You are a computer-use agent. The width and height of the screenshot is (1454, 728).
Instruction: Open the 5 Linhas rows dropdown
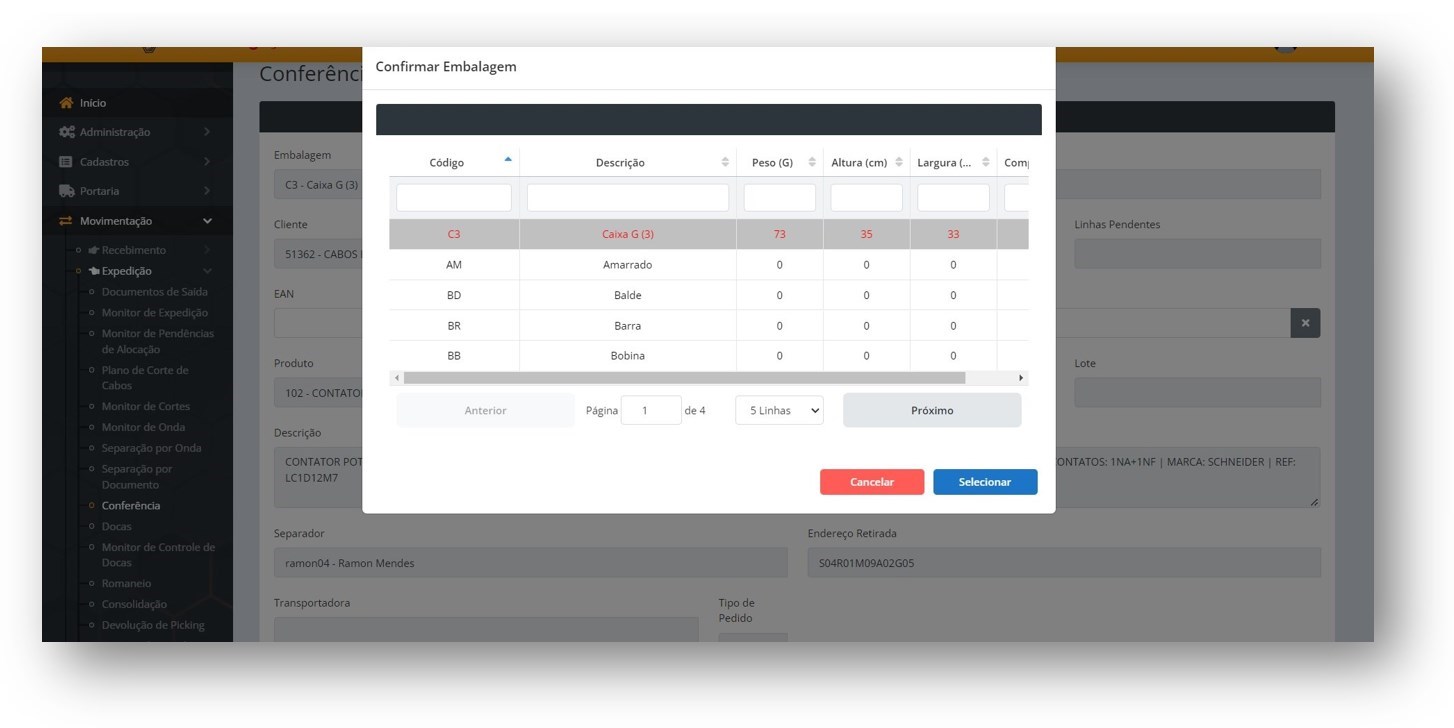[779, 411]
